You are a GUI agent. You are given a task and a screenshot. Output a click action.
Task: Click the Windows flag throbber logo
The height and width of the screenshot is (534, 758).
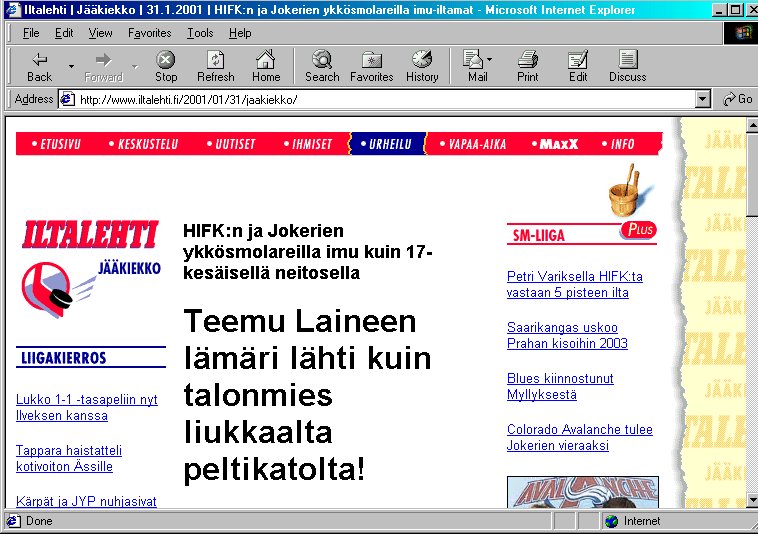pyautogui.click(x=742, y=33)
